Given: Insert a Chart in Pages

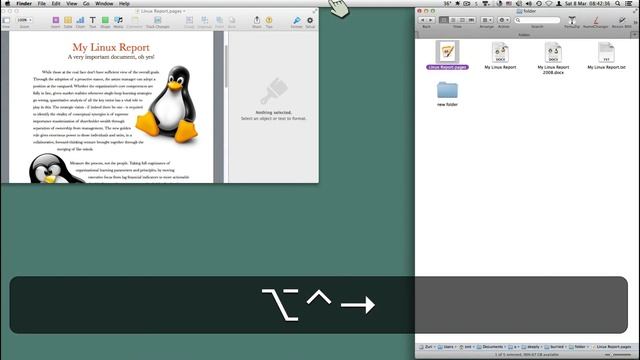Looking at the screenshot, I should [x=80, y=22].
